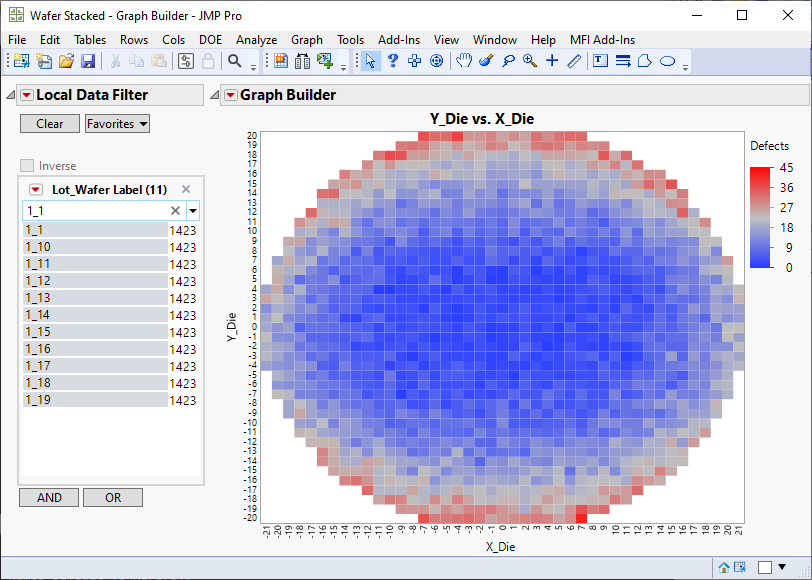Select the Lasso tool
Viewport: 812px width, 580px height.
coord(509,61)
